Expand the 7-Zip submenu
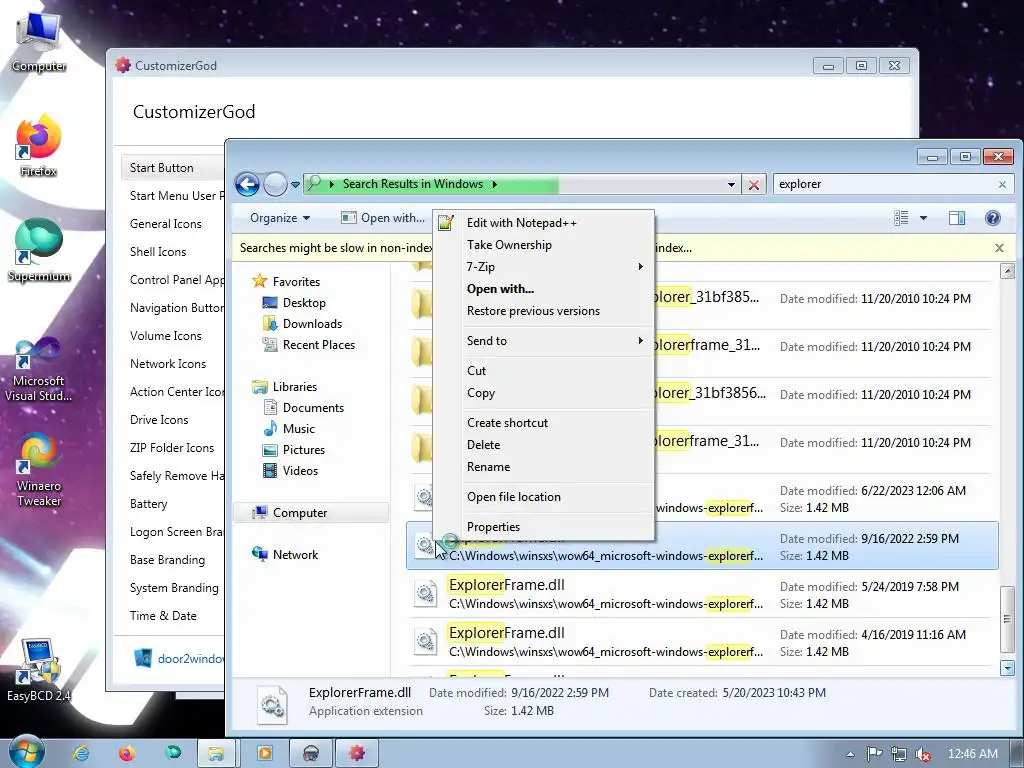This screenshot has width=1024, height=768. tap(543, 266)
